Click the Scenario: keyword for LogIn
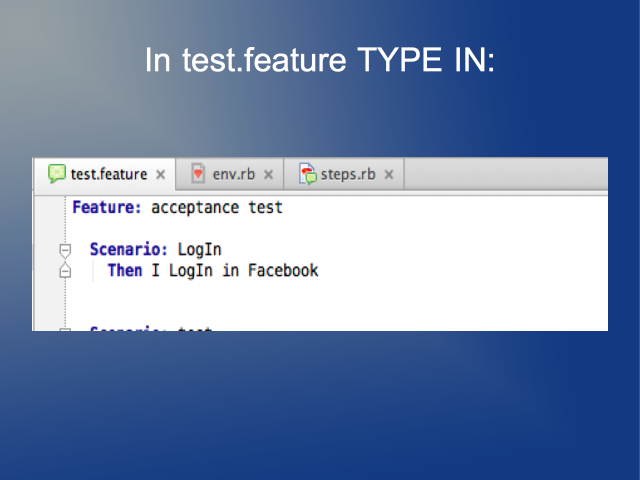Viewport: 640px width, 480px height. coord(129,249)
